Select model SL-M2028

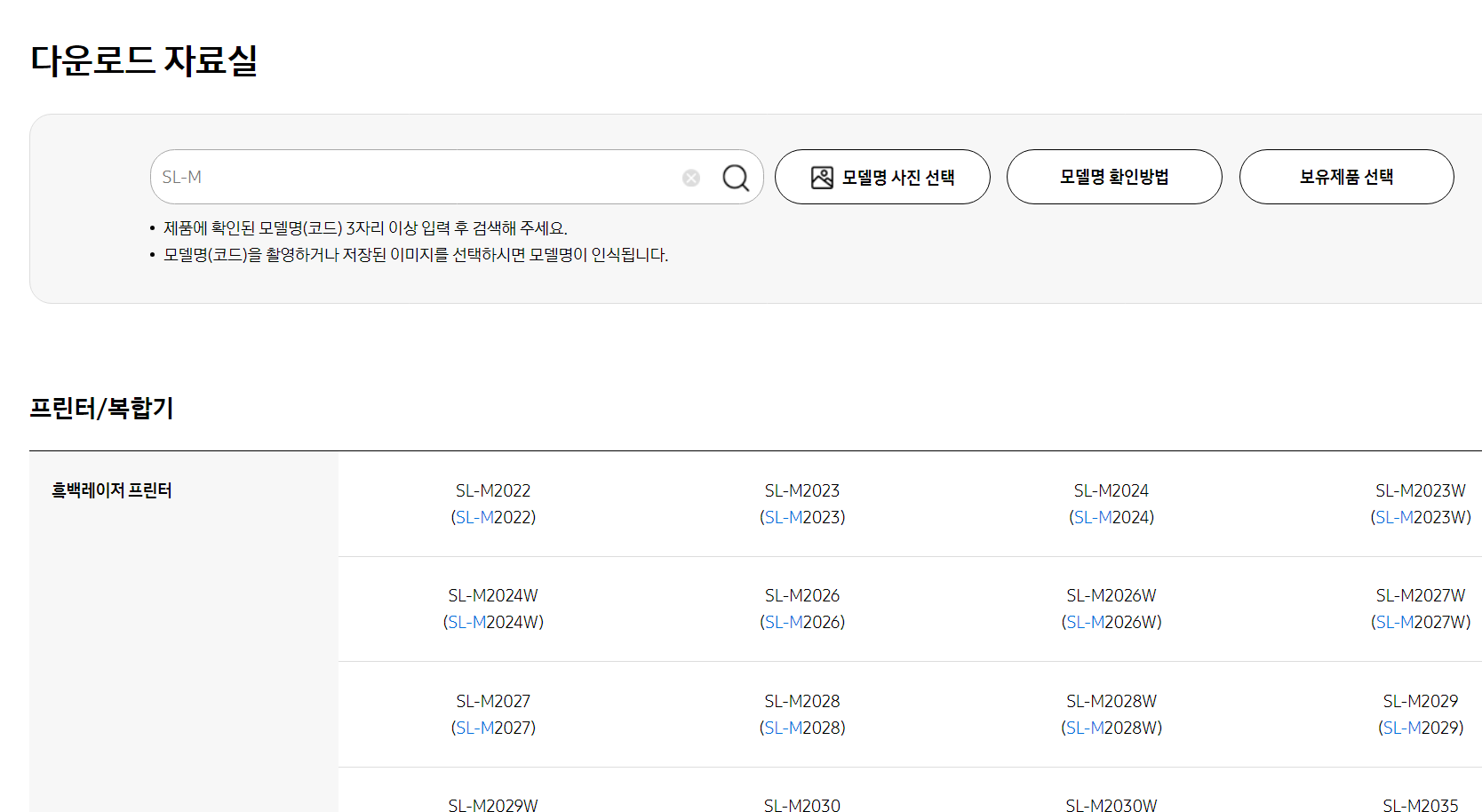pyautogui.click(x=802, y=713)
